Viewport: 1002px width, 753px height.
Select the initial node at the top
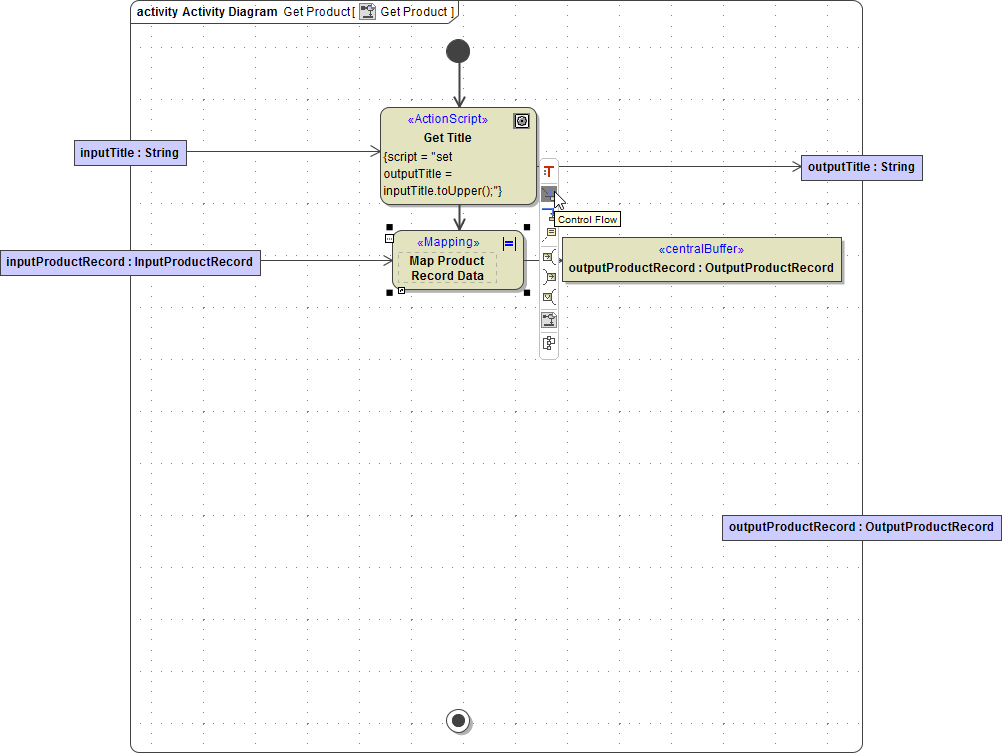[458, 50]
